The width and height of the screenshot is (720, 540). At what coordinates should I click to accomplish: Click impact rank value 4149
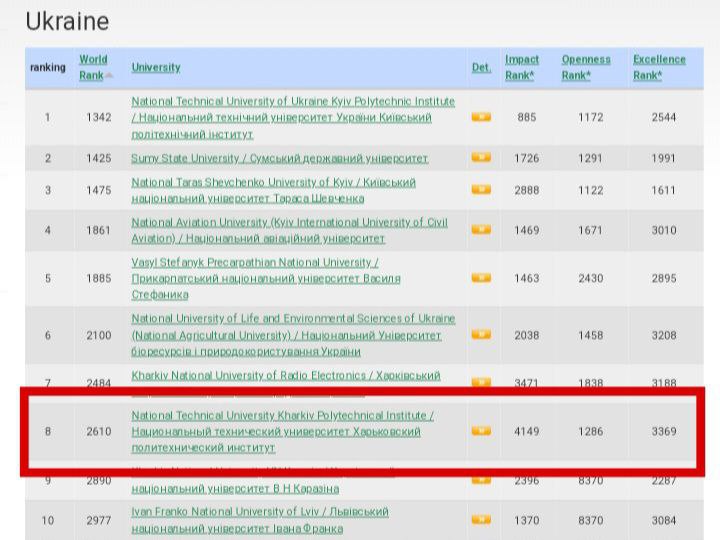click(x=527, y=431)
